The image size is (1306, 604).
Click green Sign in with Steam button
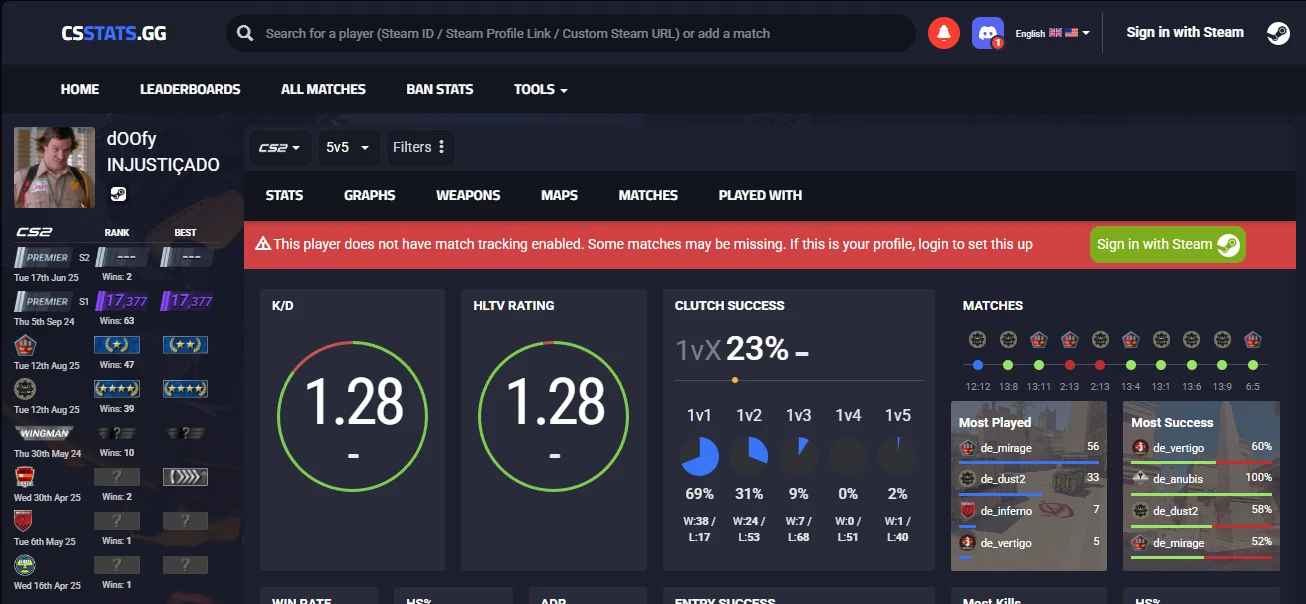(x=1167, y=244)
